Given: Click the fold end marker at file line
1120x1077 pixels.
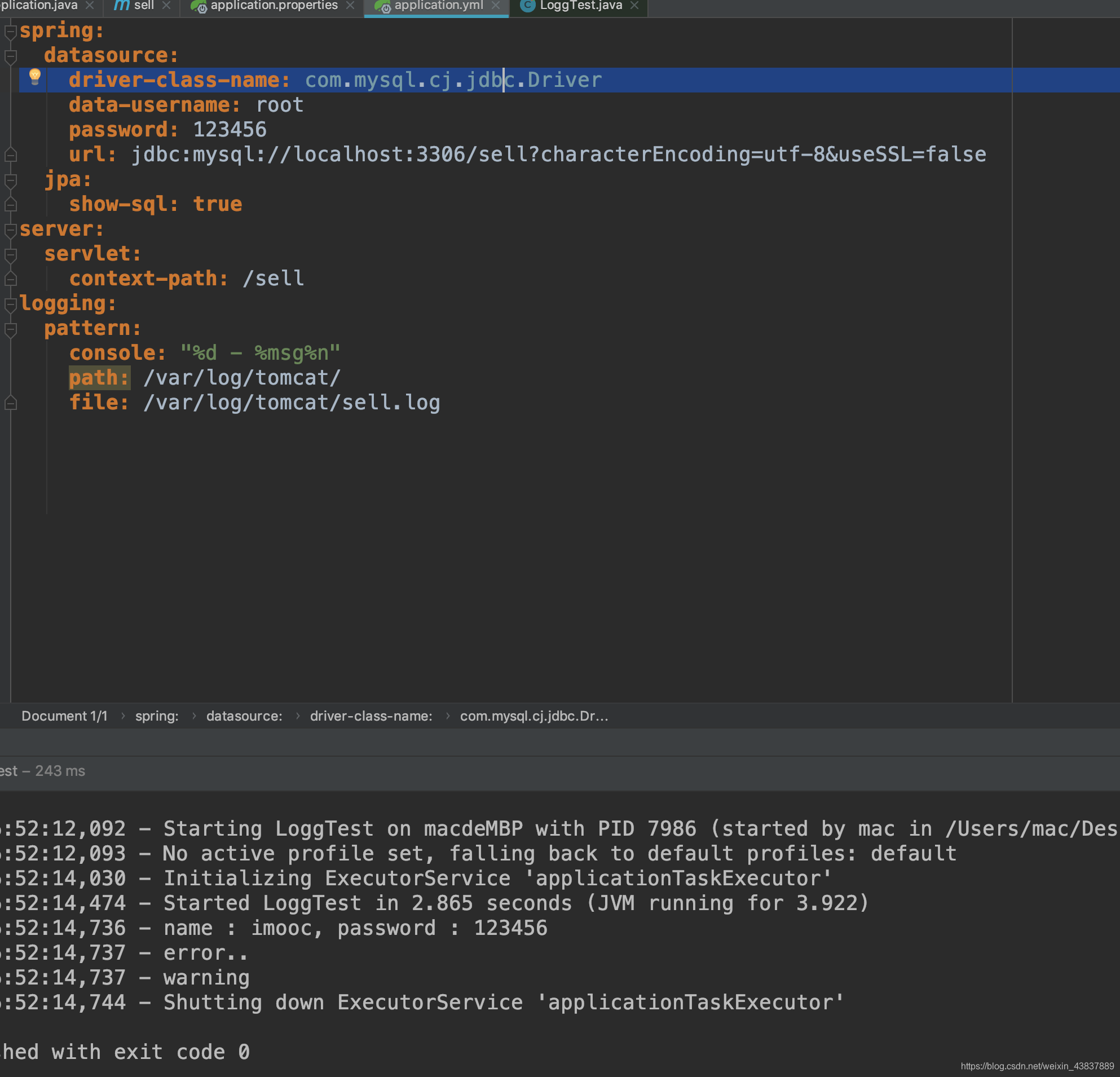Looking at the screenshot, I should point(10,403).
